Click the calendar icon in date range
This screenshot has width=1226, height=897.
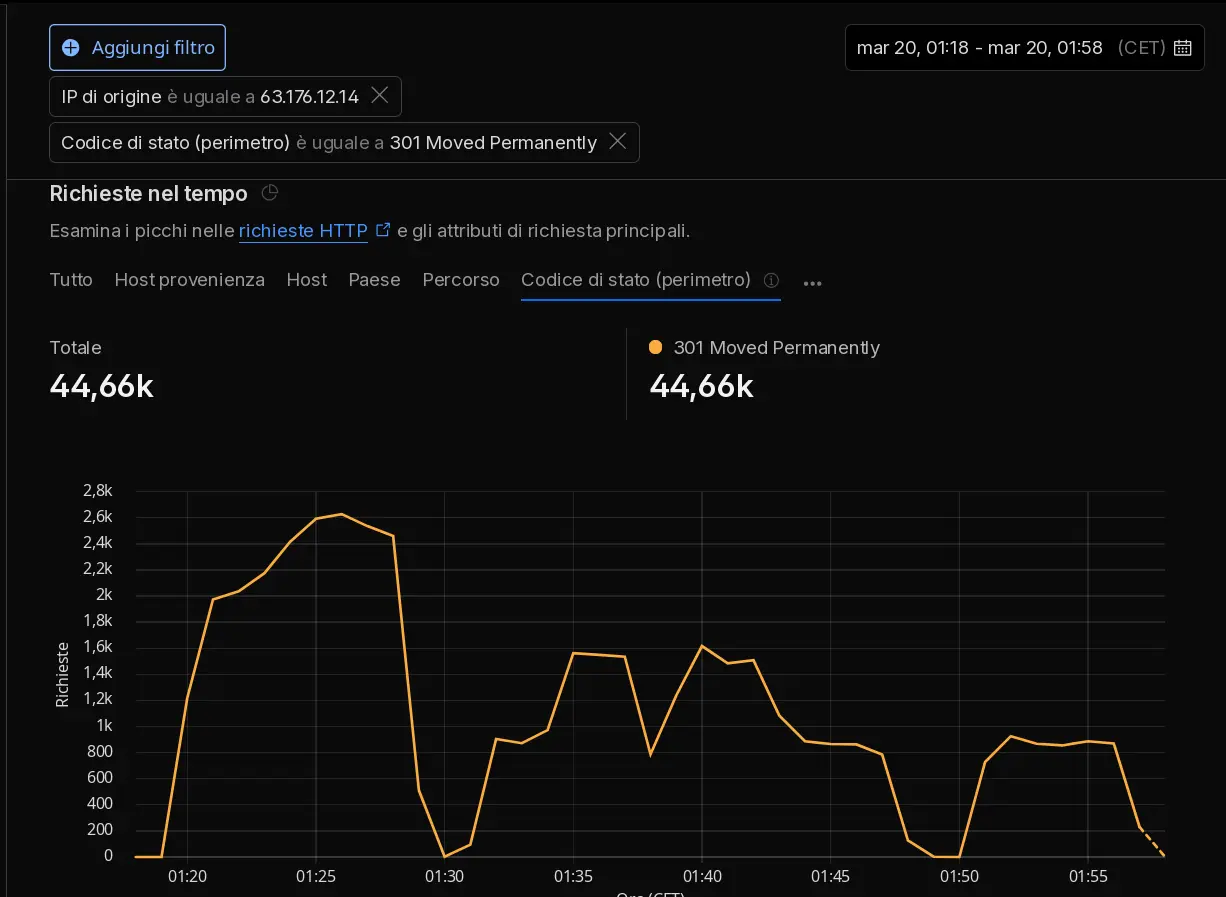[1182, 47]
